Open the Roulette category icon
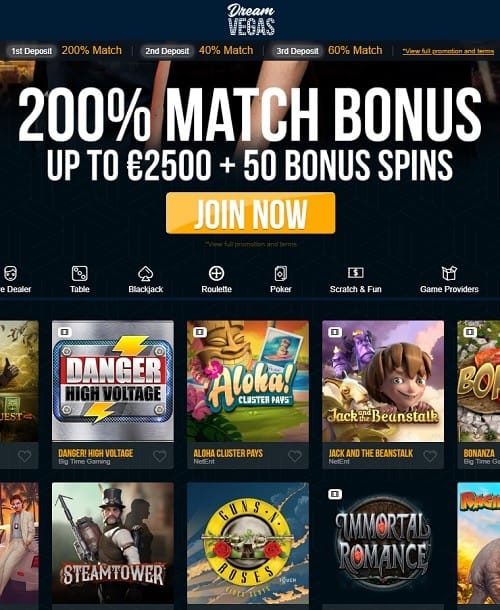This screenshot has width=500, height=610. tap(216, 273)
